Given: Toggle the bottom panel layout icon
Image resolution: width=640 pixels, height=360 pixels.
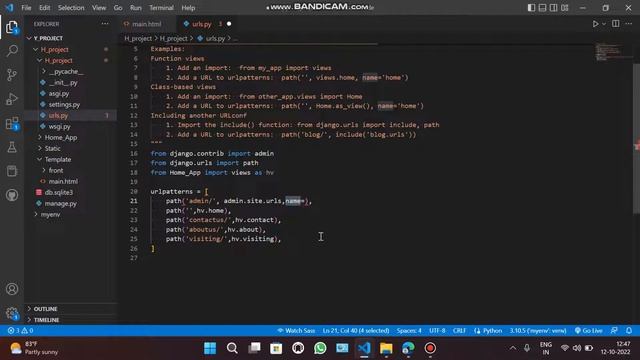Looking at the screenshot, I should [542, 8].
